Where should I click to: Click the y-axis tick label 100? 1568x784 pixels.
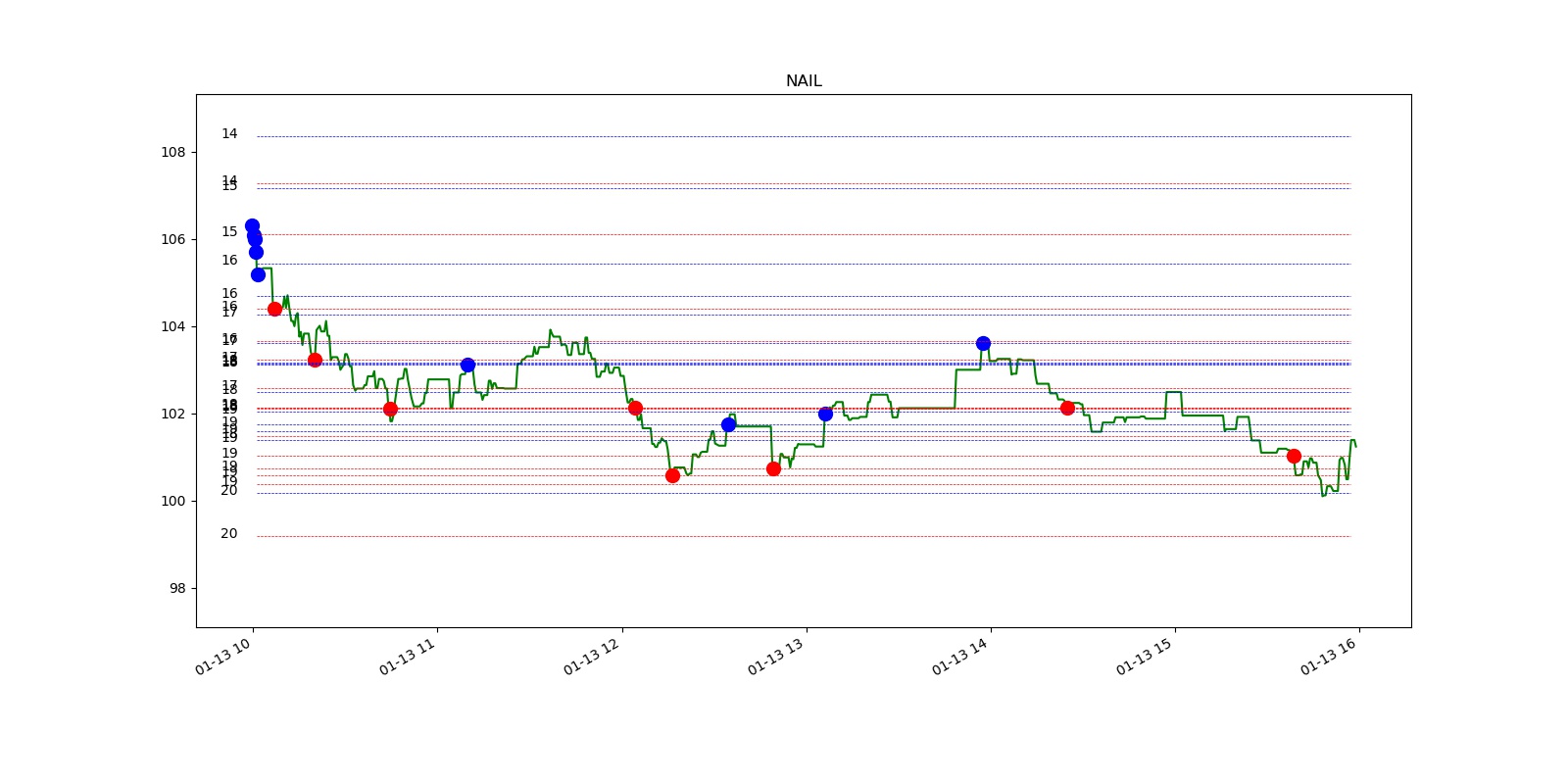(172, 501)
